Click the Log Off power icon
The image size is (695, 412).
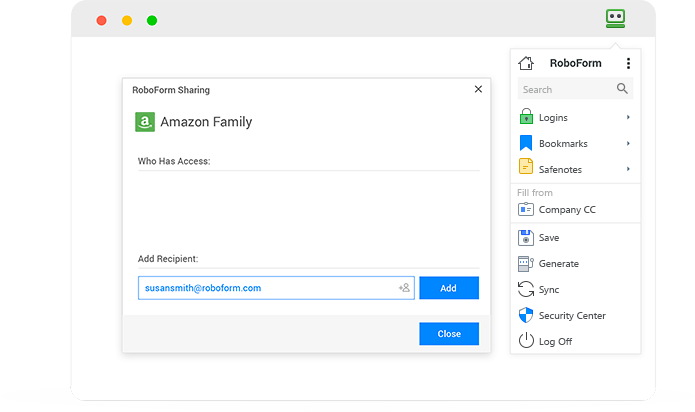(526, 340)
